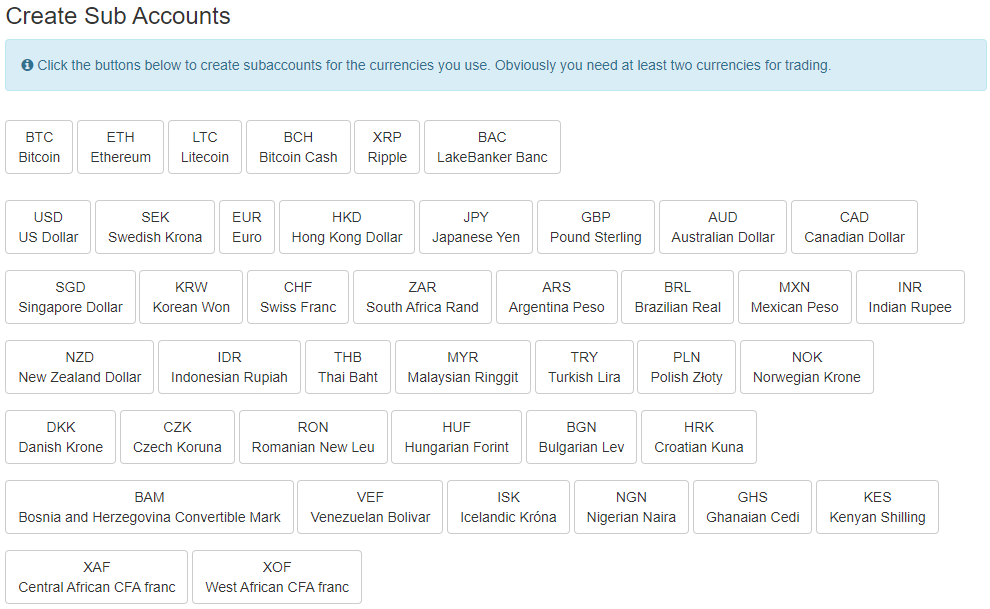Image resolution: width=990 pixels, height=609 pixels.
Task: Select the NZD New Zealand Dollar button
Action: click(80, 367)
